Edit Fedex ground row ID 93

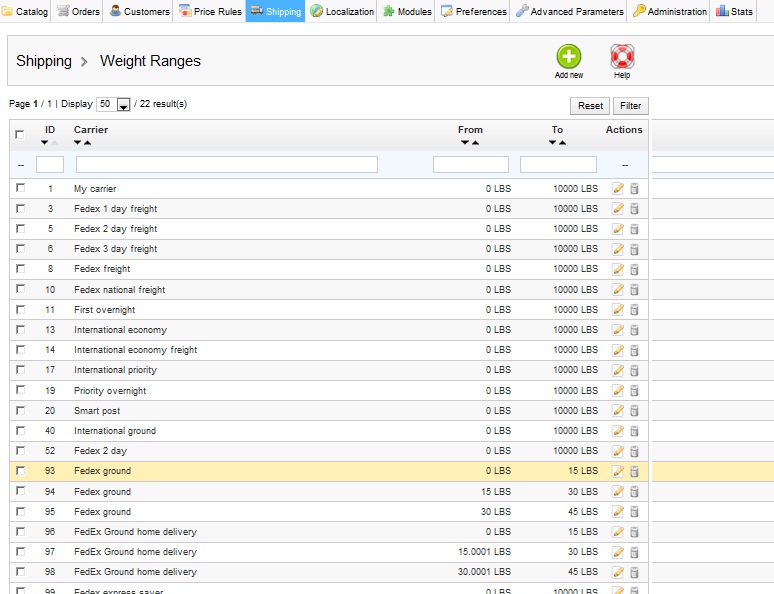618,471
